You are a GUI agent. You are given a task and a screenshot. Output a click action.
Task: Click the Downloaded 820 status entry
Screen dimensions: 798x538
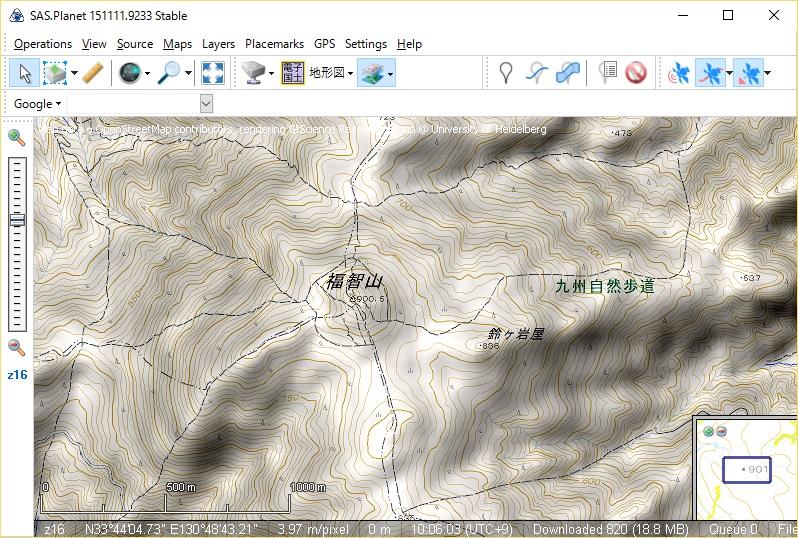coord(610,529)
